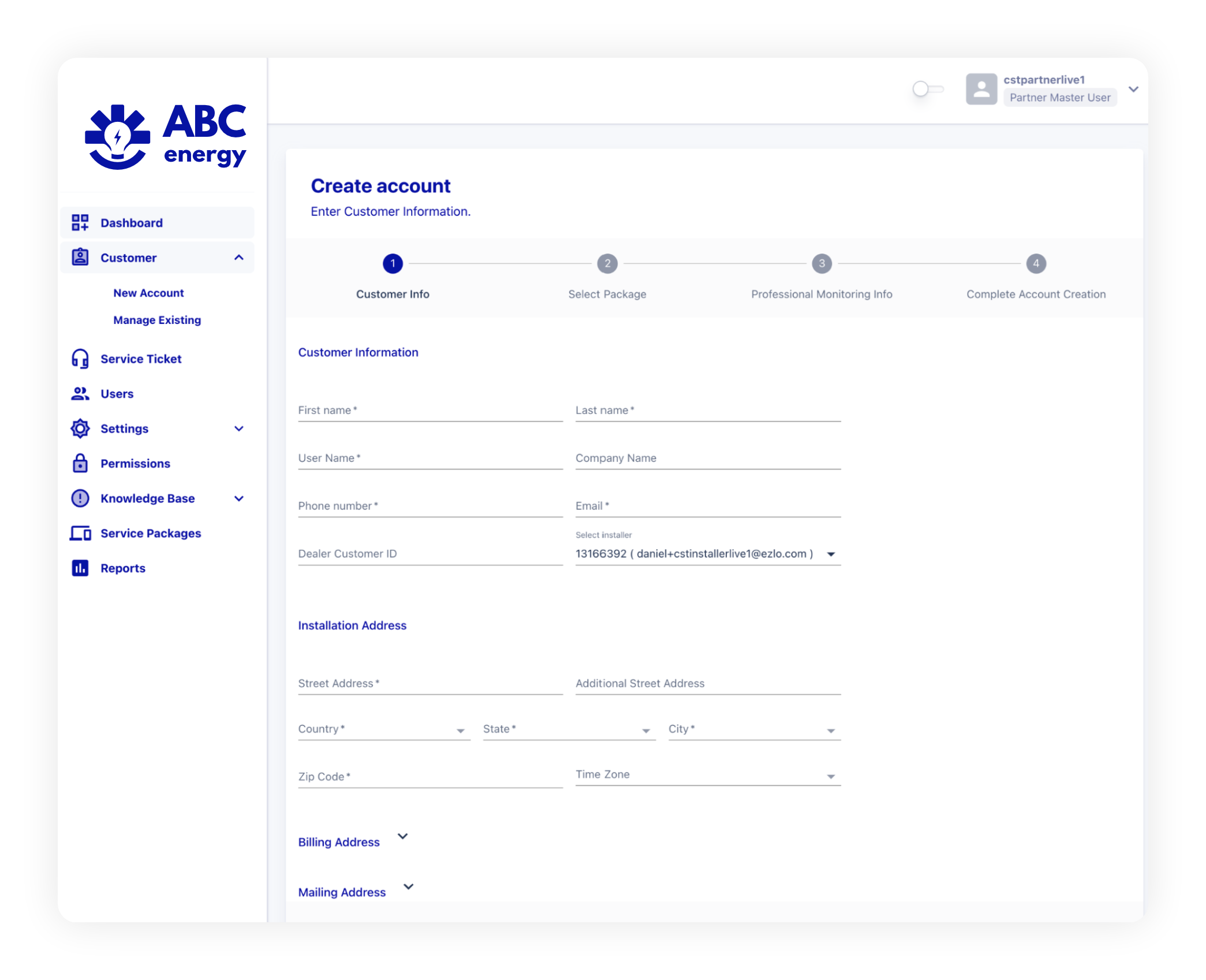
Task: Click the Service Ticket headset icon
Action: pos(80,359)
